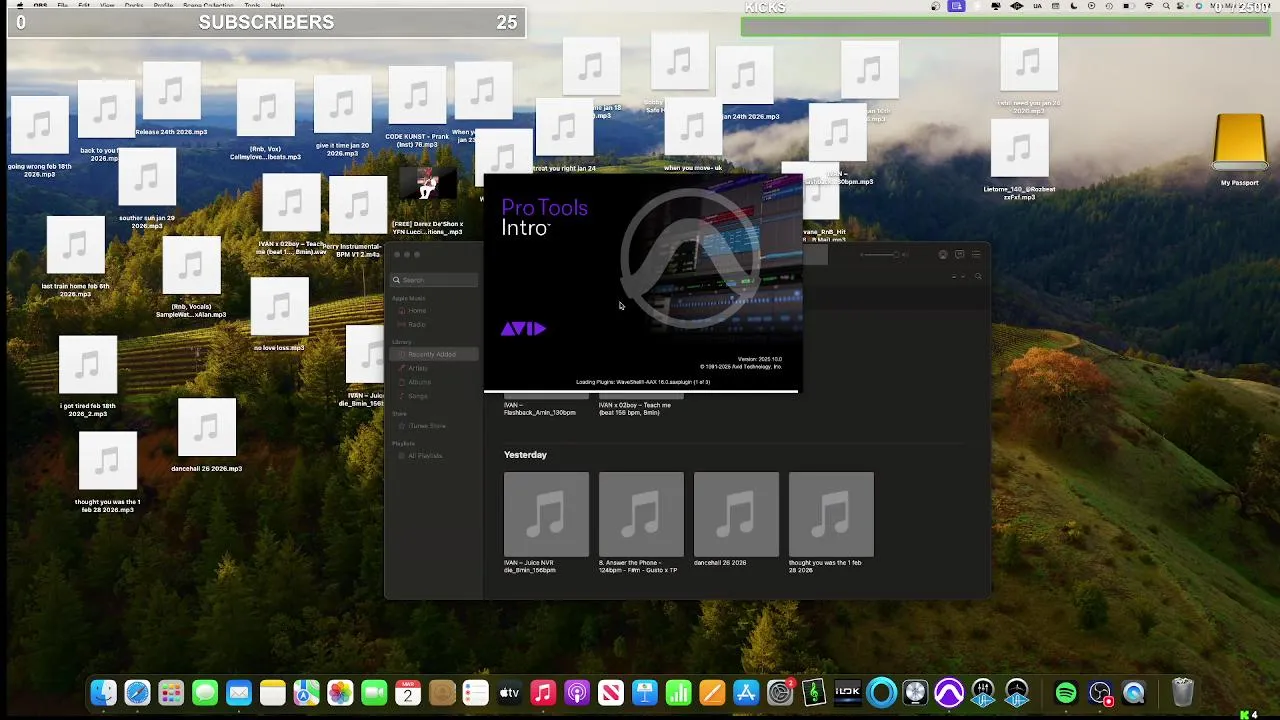The image size is (1280, 720).
Task: Open iTunes Store in Music sidebar
Action: [x=427, y=426]
